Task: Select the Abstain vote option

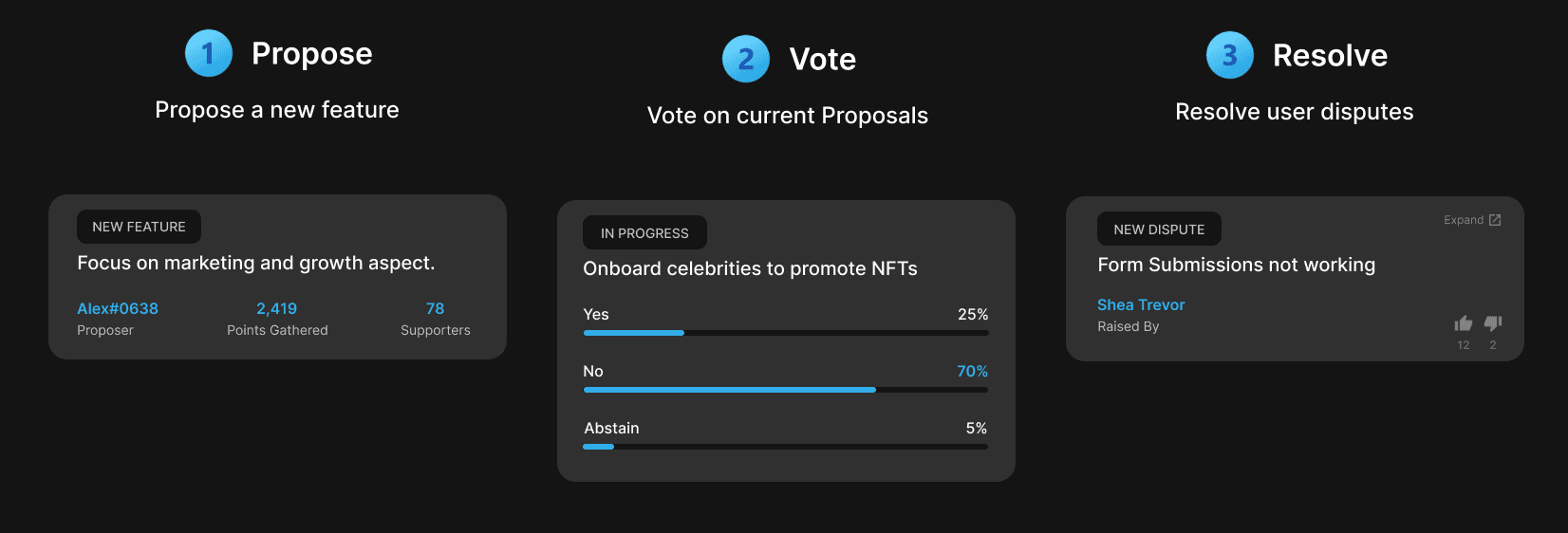Action: click(x=611, y=428)
